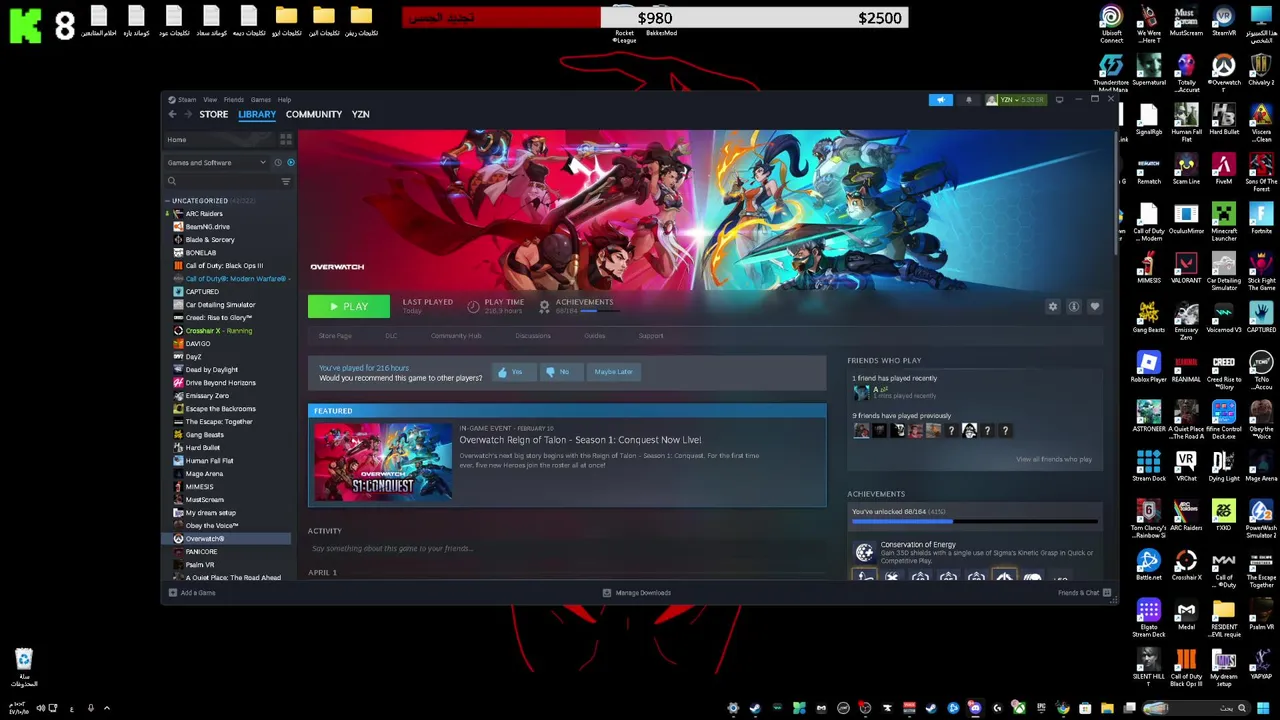Open the YZN profile tab
Screen dimensions: 1280x720
point(360,114)
